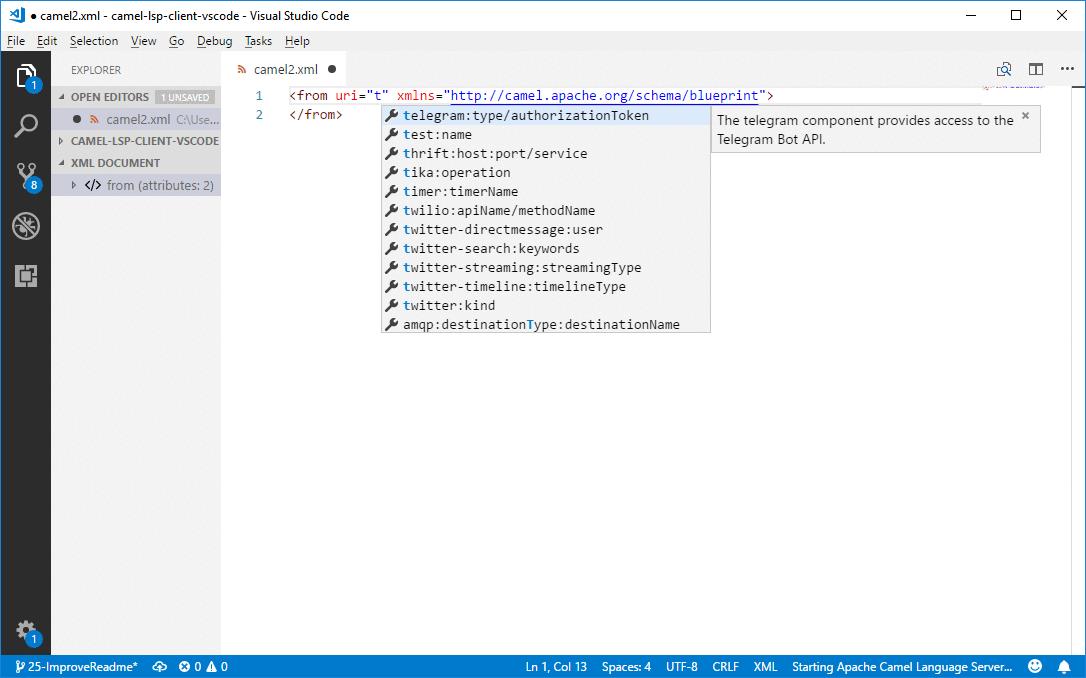
Task: Choose twilio:apiName/methodName suggestion
Action: 546,211
